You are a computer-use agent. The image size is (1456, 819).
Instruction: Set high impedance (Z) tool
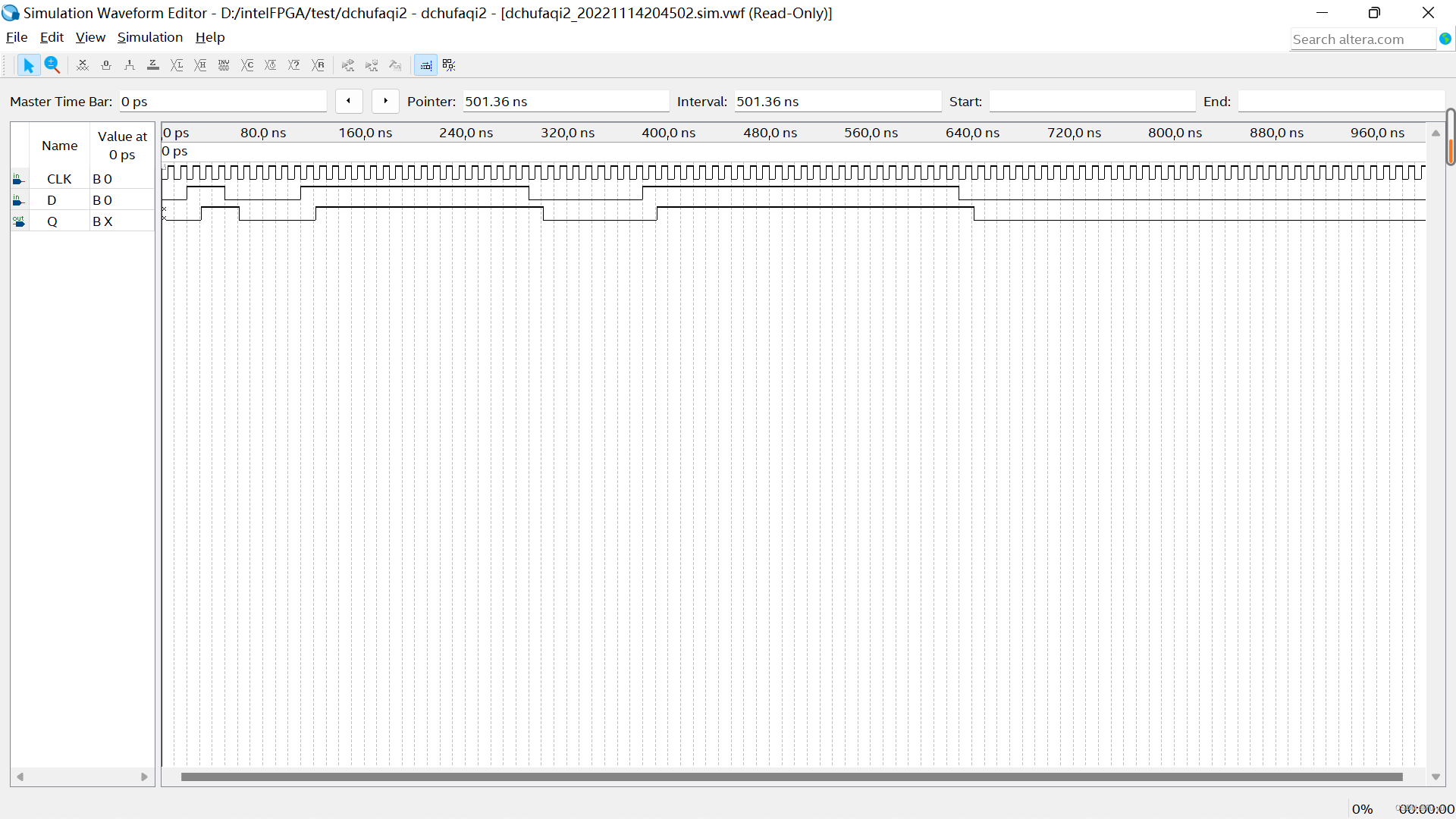[153, 65]
